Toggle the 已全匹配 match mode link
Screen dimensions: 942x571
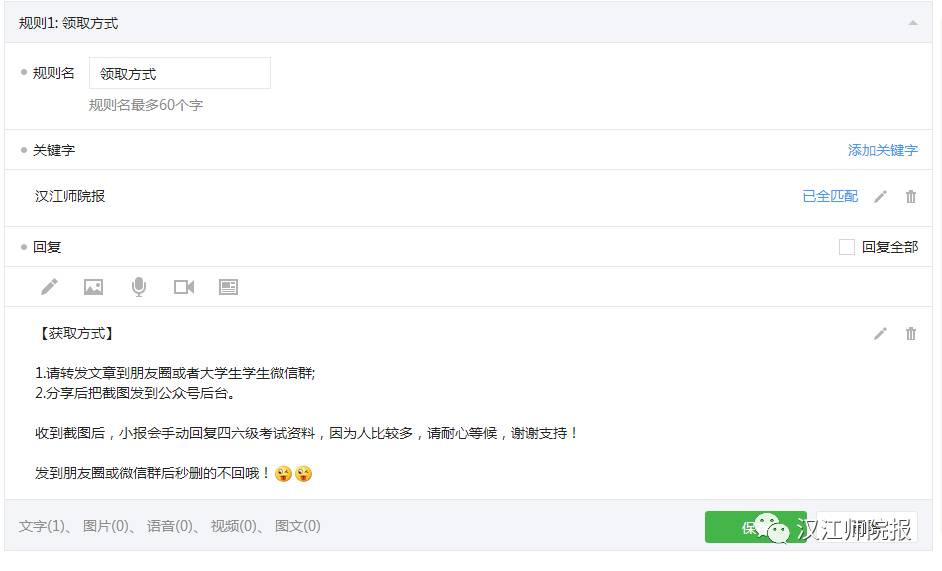coord(830,196)
